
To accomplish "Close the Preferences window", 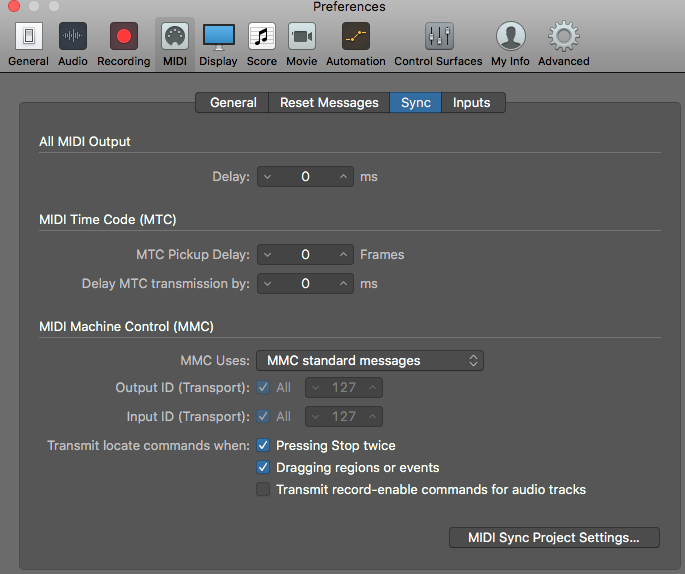I will (x=14, y=6).
